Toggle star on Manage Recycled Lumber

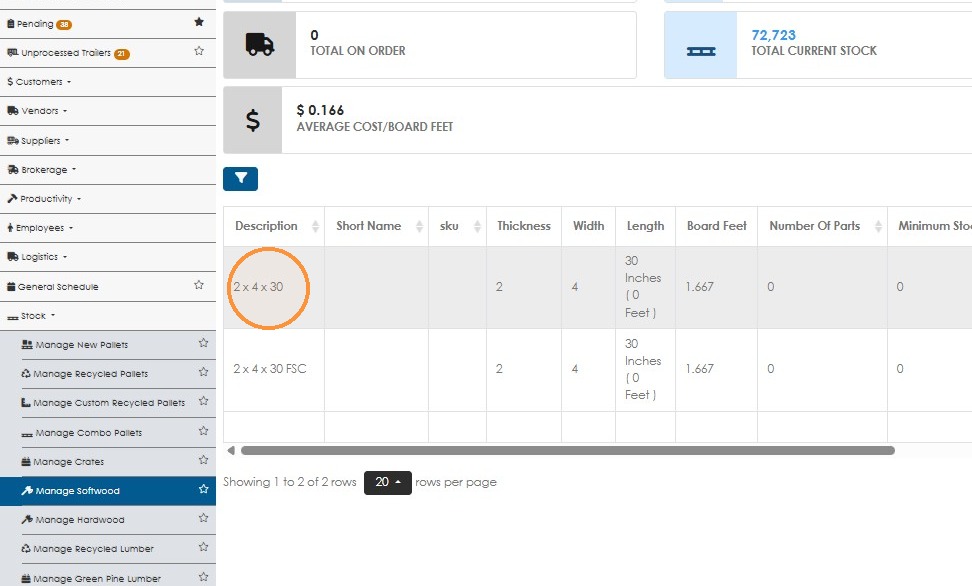(x=203, y=547)
